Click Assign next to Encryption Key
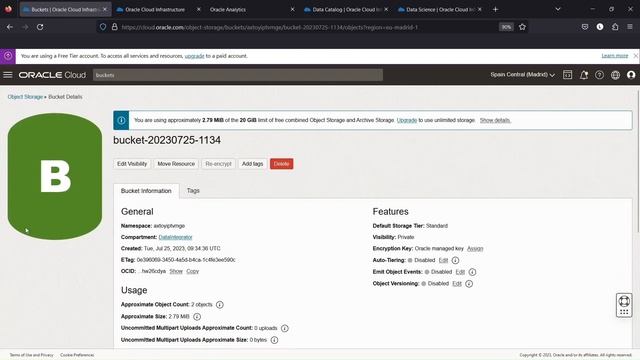 click(475, 249)
